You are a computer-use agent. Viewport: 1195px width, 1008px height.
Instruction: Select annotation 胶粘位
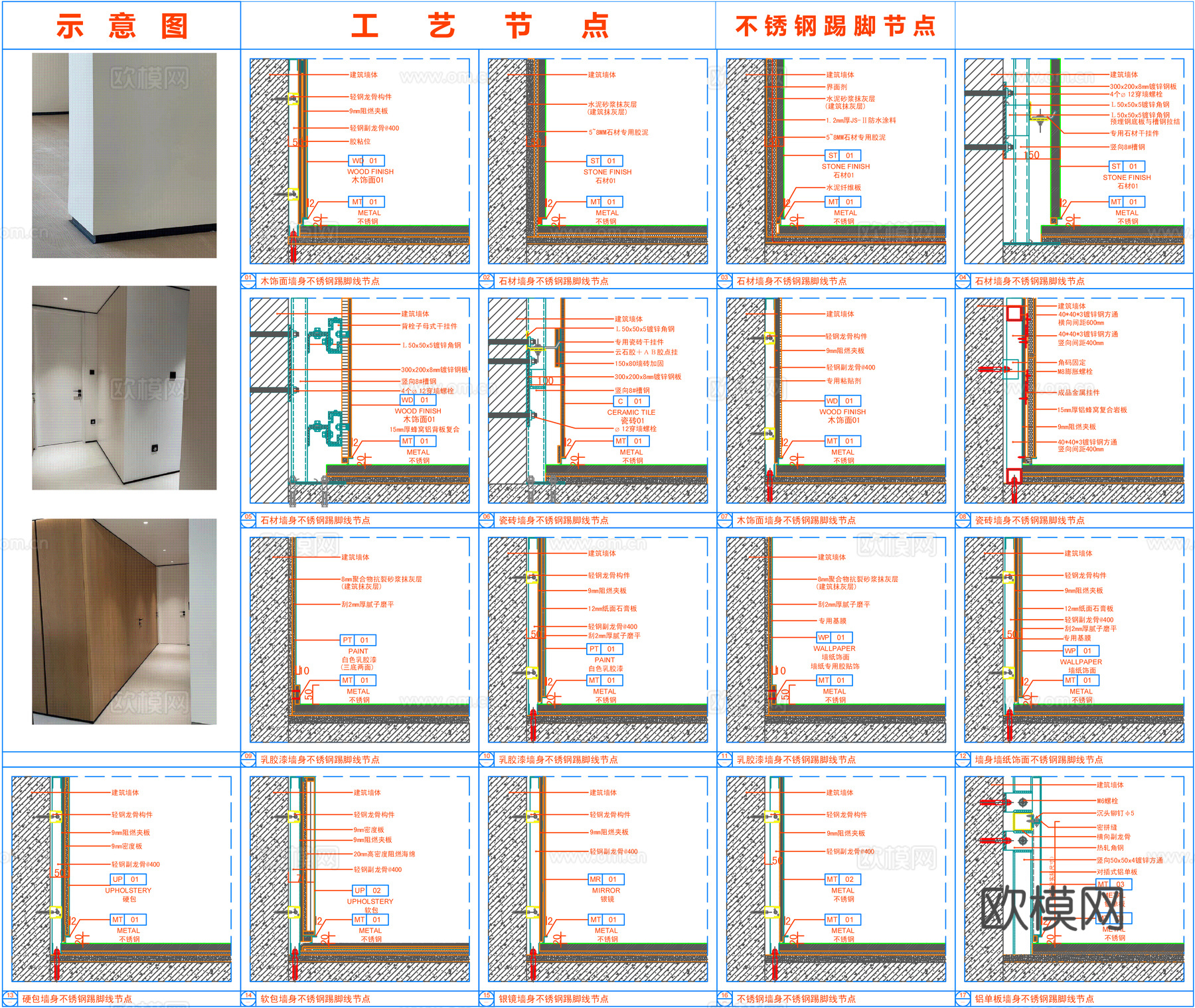click(360, 141)
